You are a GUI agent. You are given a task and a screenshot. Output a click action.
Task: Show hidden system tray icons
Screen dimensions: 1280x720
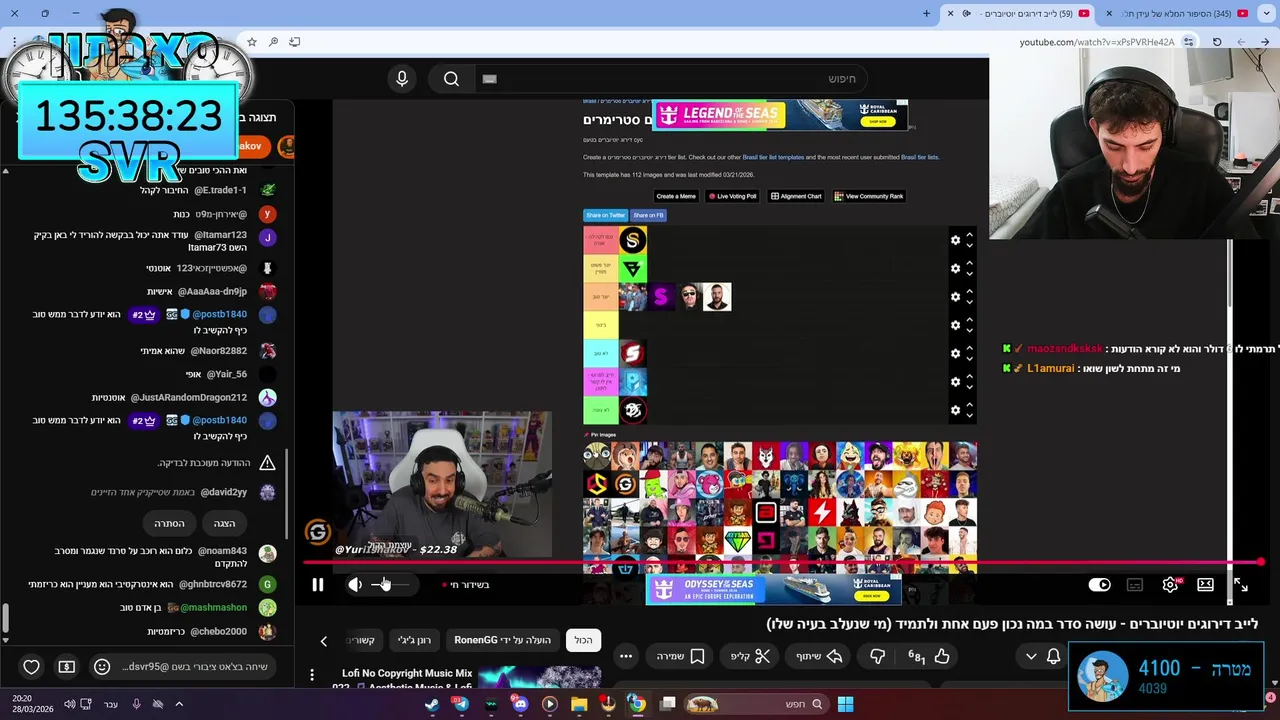coord(179,704)
